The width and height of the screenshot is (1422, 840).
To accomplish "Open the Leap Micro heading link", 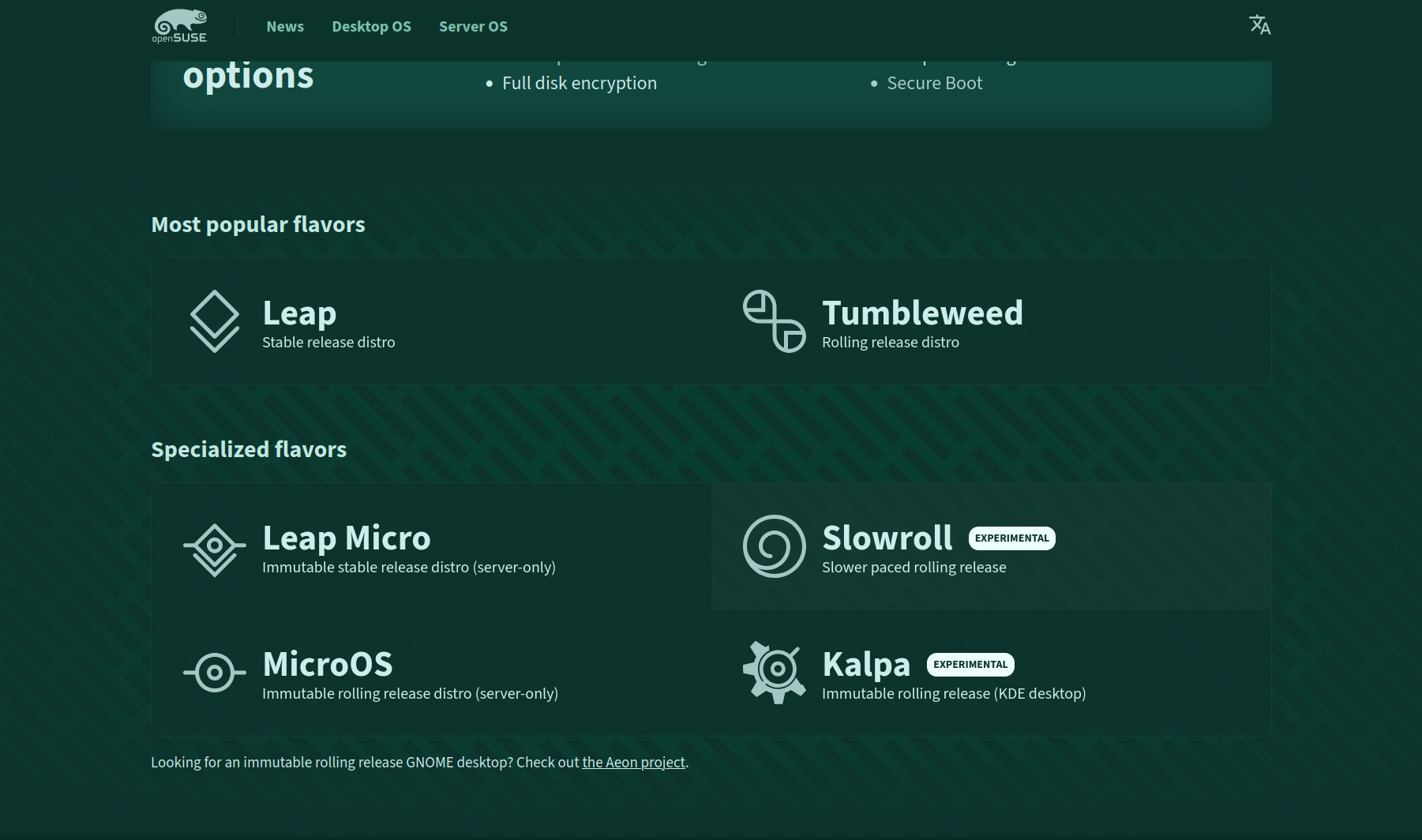I will pos(347,538).
